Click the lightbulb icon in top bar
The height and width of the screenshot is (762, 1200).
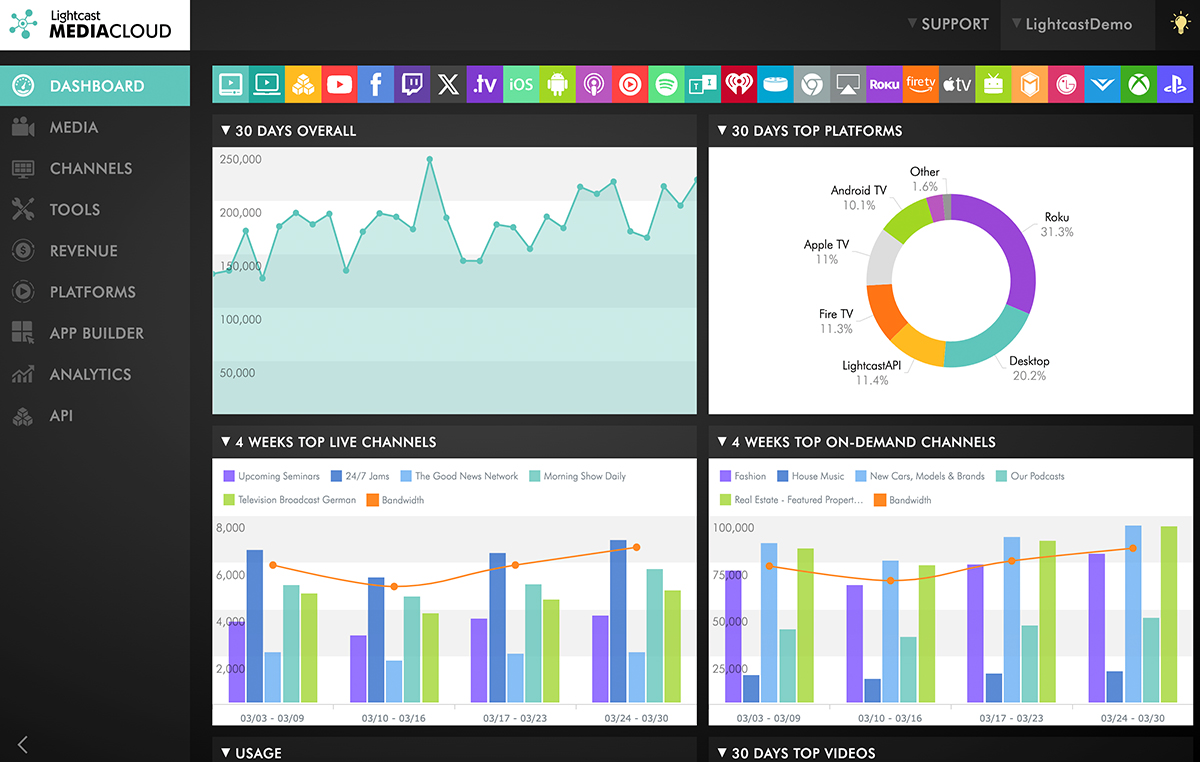(x=1180, y=24)
